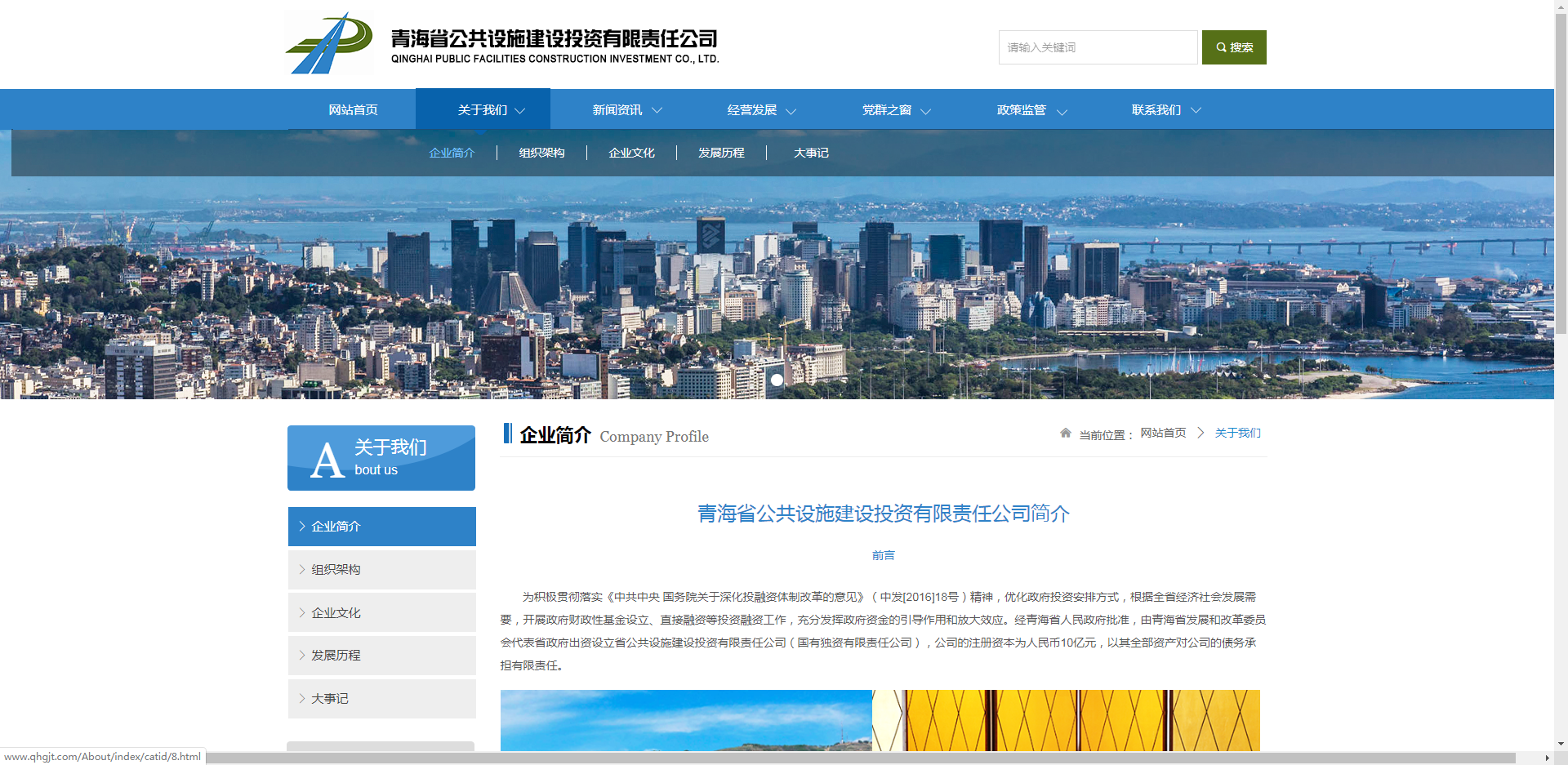Open the 联系我们 navigation menu
The width and height of the screenshot is (1568, 765).
(x=1156, y=109)
